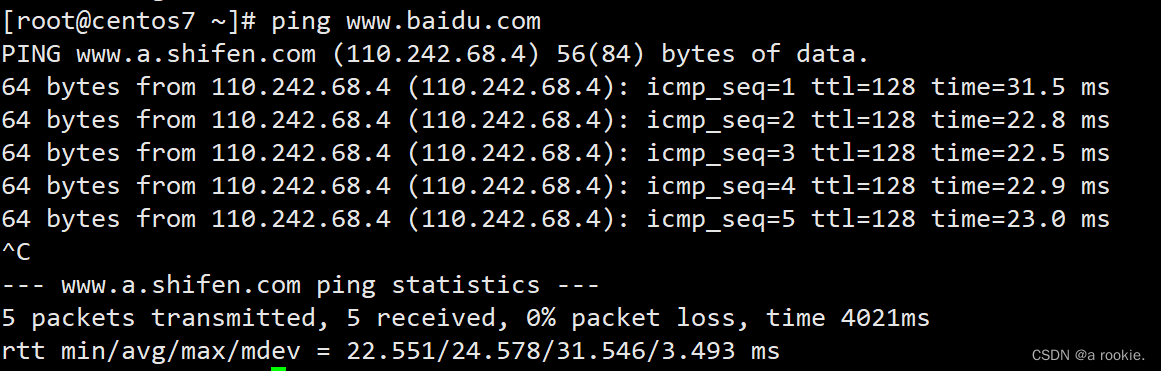Click the time=23.0 ms value
The image size is (1161, 371).
click(x=1020, y=219)
